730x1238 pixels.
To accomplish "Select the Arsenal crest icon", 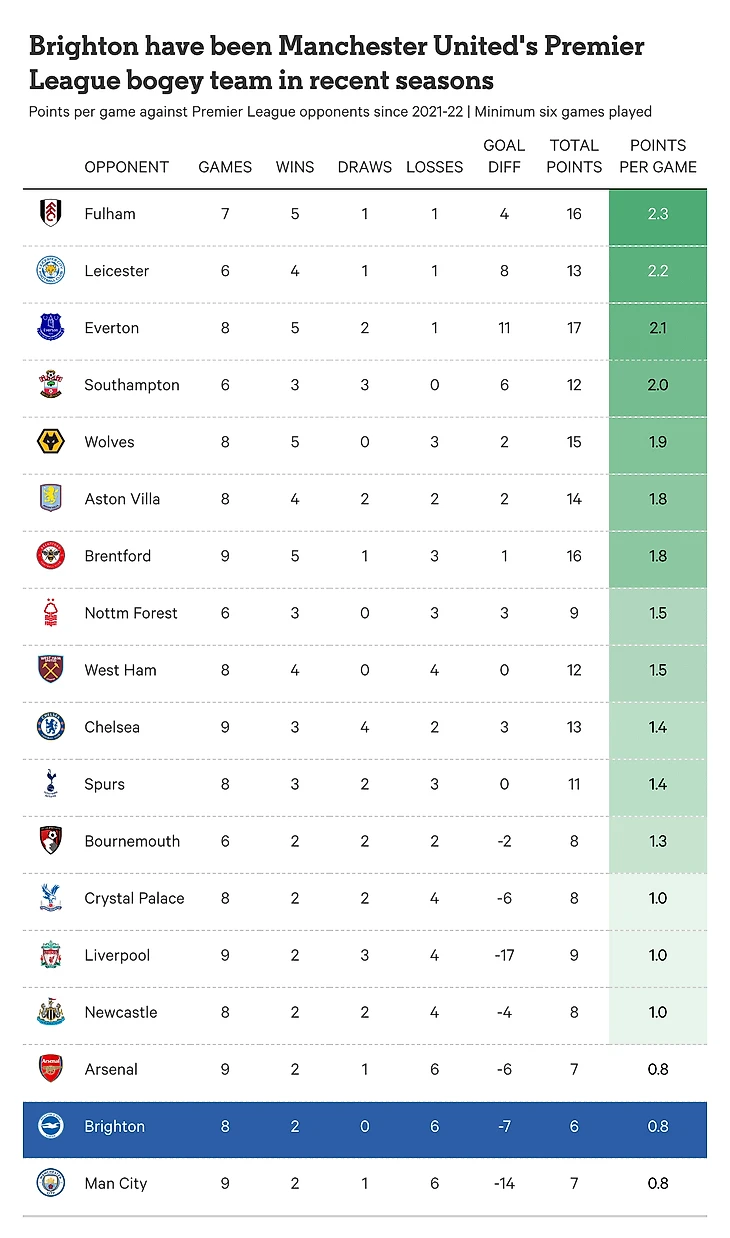I will click(x=50, y=1068).
